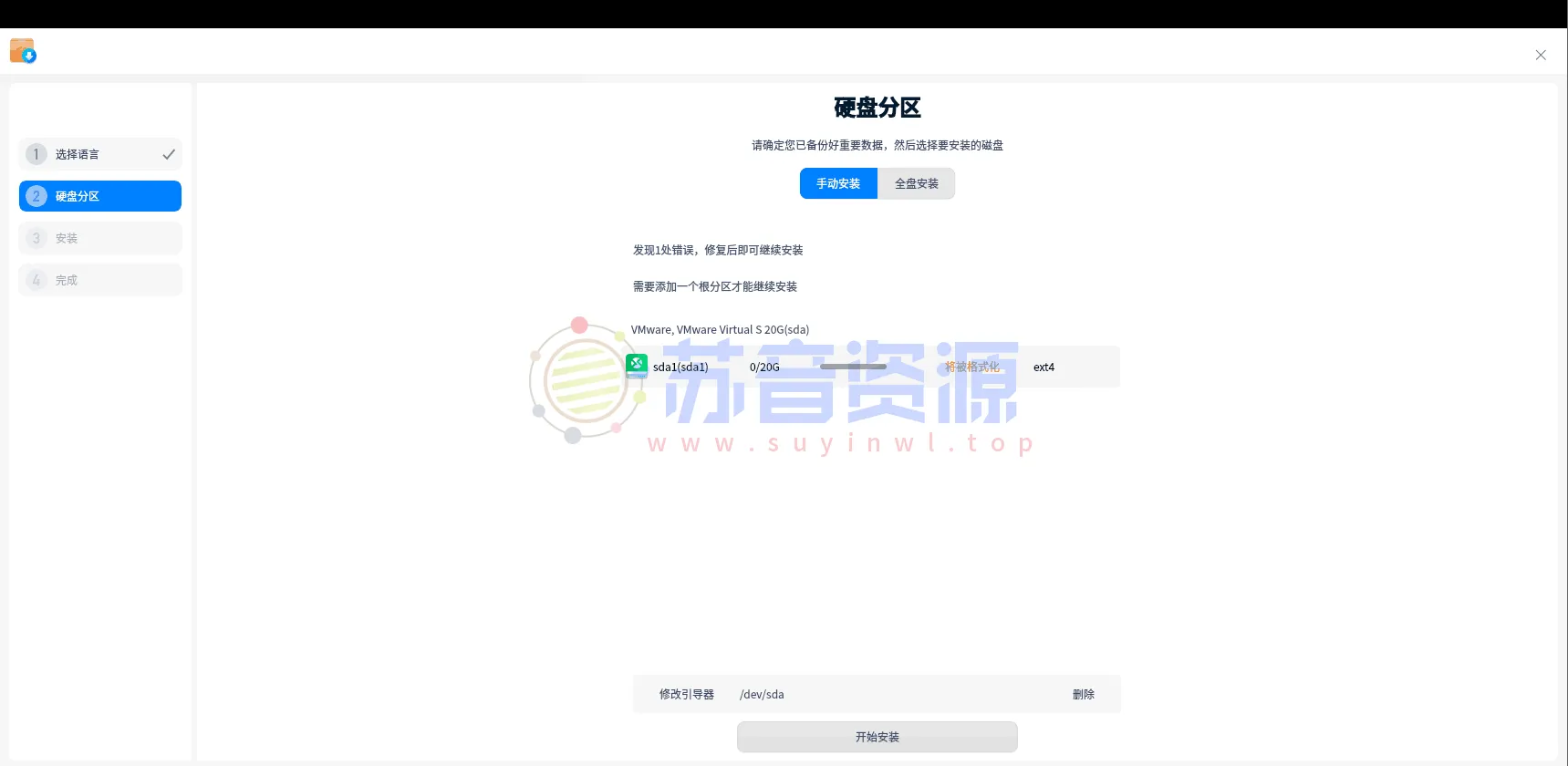Click the /dev/sda bootloader path
Image resolution: width=1568 pixels, height=766 pixels.
[x=762, y=694]
